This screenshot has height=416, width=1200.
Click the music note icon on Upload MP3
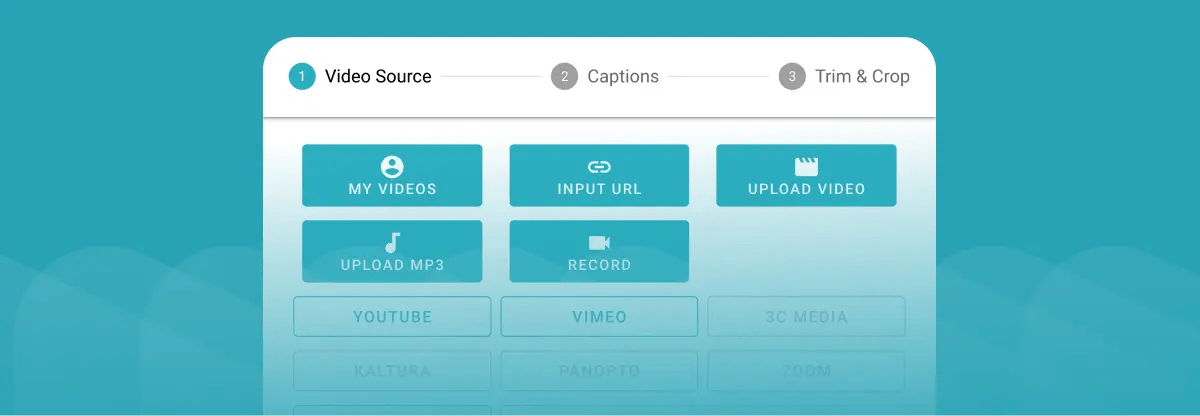392,243
